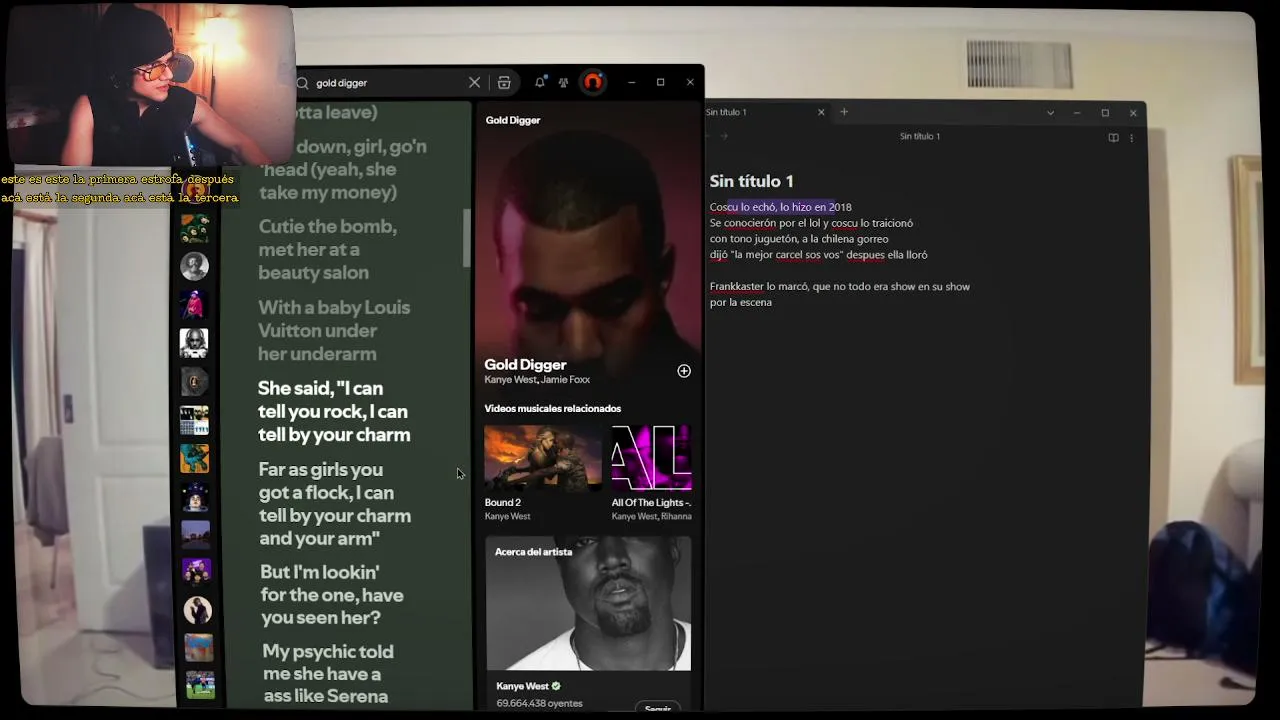Open the Bound 2 video thumbnail
Image resolution: width=1280 pixels, height=720 pixels.
pos(543,458)
